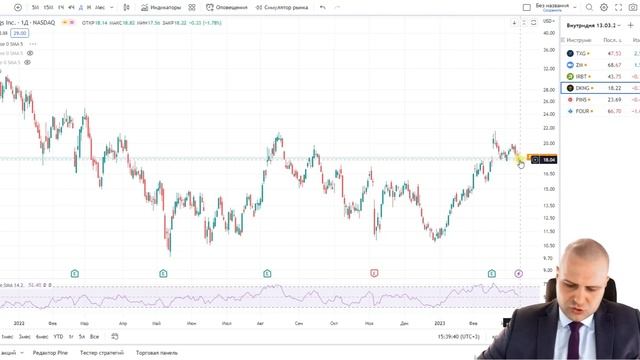Click the flag icons next to the NASDAQ title
640x360 pixels.
click(x=68, y=23)
